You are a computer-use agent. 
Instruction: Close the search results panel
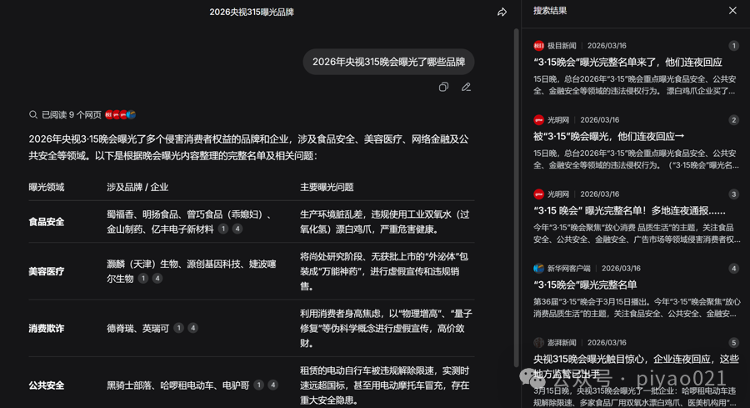tap(732, 11)
